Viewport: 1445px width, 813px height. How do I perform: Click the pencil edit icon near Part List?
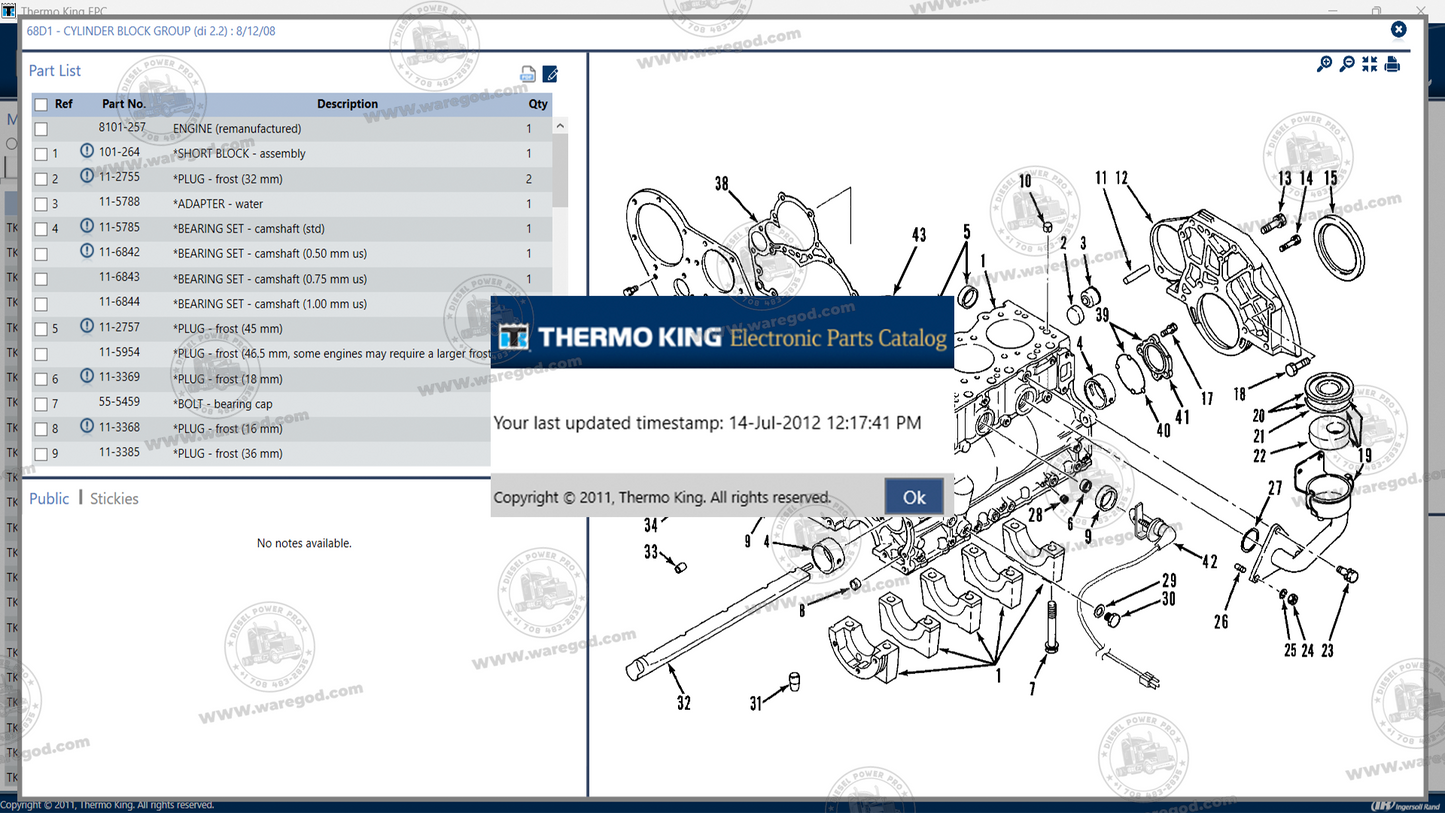point(550,73)
